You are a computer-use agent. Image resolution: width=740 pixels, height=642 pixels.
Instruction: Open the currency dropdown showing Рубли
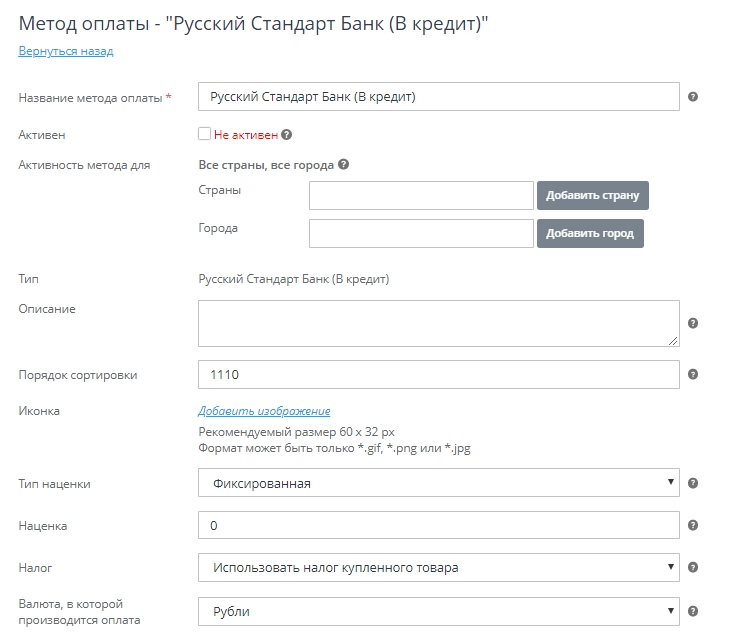[439, 611]
